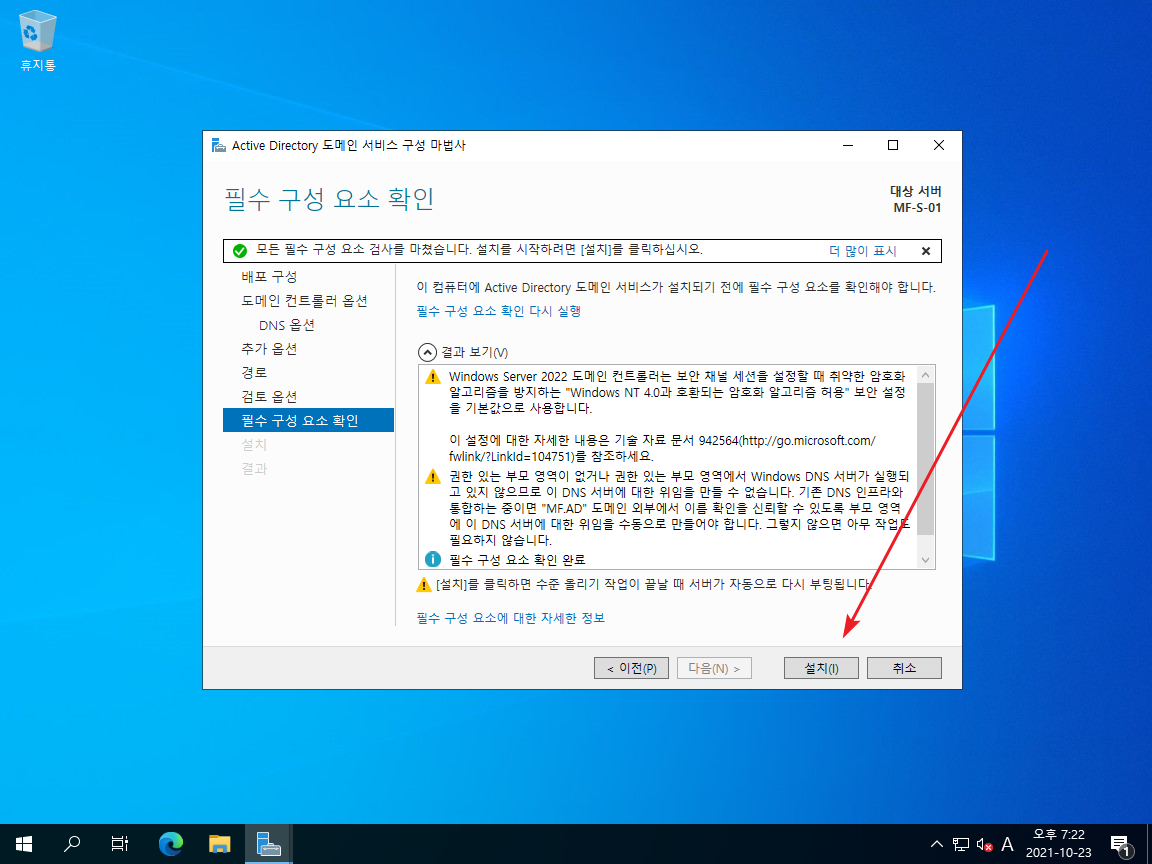The width and height of the screenshot is (1152, 864).
Task: Select the 도메인 컨트롤러 옵션 step
Action: 304,300
